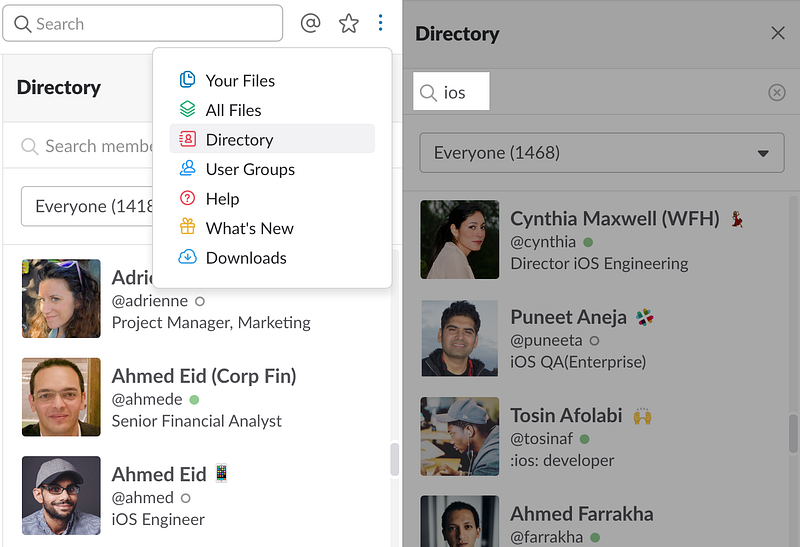Click the phone emoji next to Ahmed Eid

(x=221, y=474)
